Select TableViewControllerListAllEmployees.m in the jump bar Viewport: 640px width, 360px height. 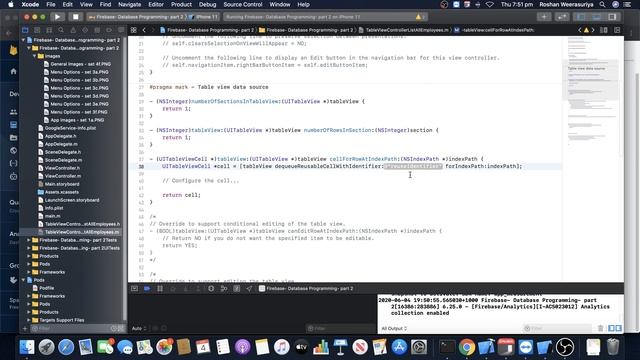(x=403, y=30)
